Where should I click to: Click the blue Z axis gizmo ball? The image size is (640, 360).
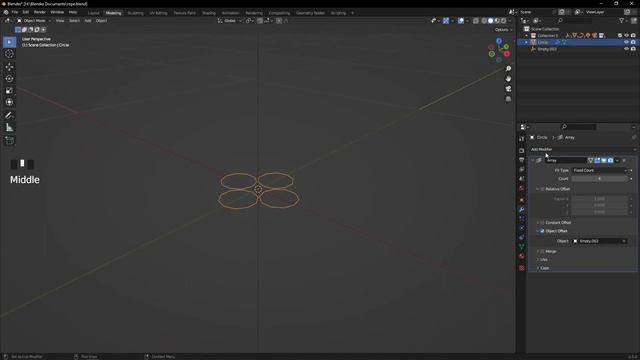pos(499,41)
